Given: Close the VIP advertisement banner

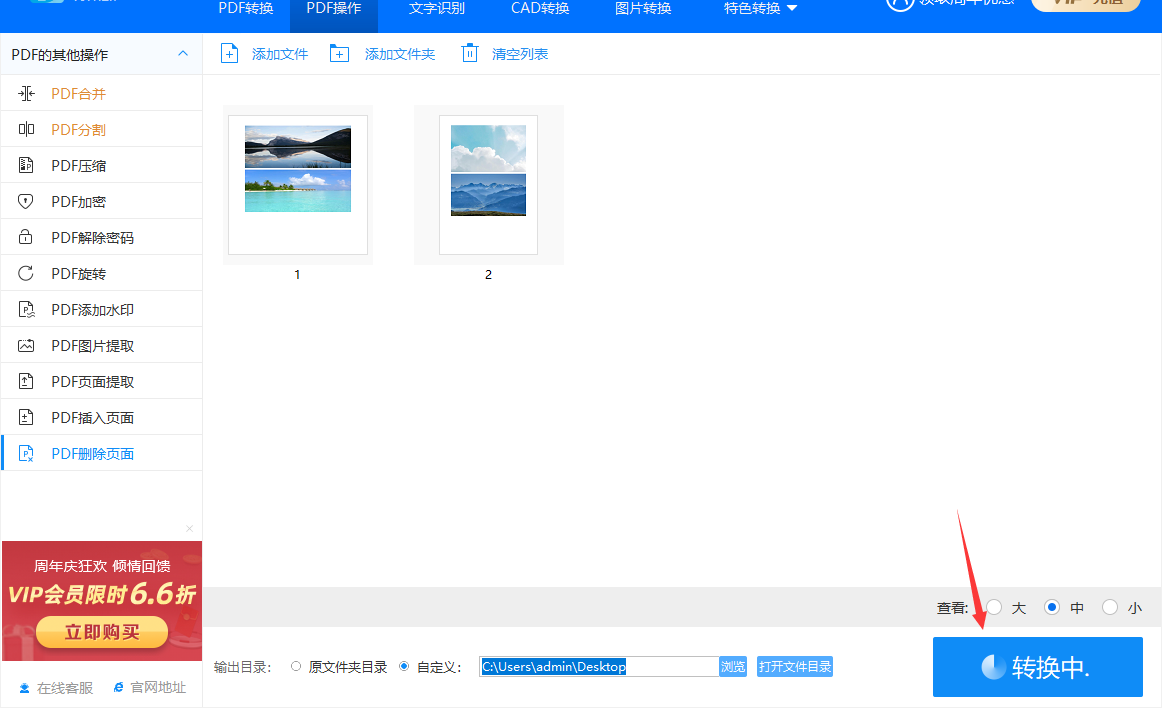Looking at the screenshot, I should pyautogui.click(x=190, y=529).
